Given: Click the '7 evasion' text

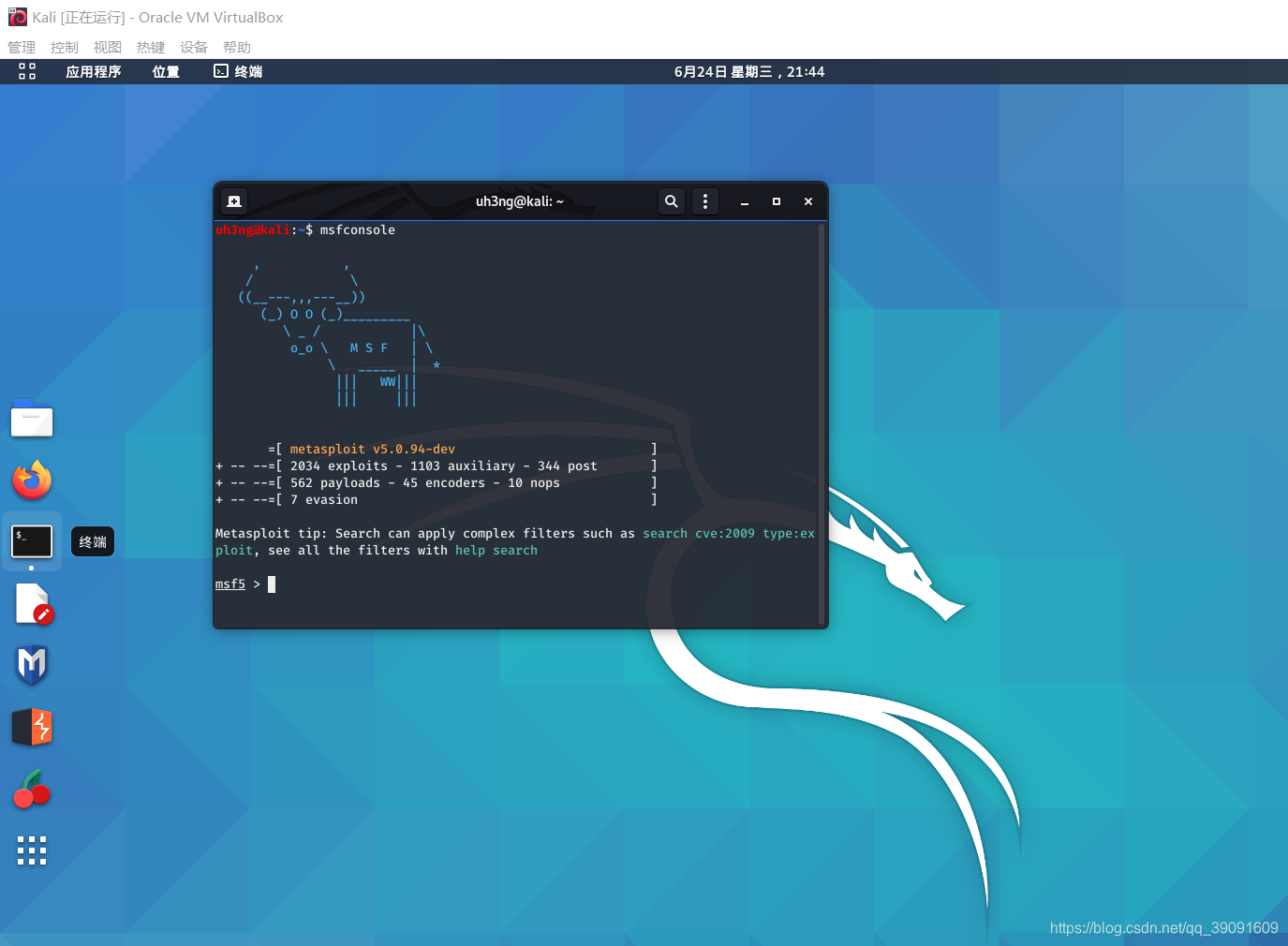Looking at the screenshot, I should [x=324, y=500].
